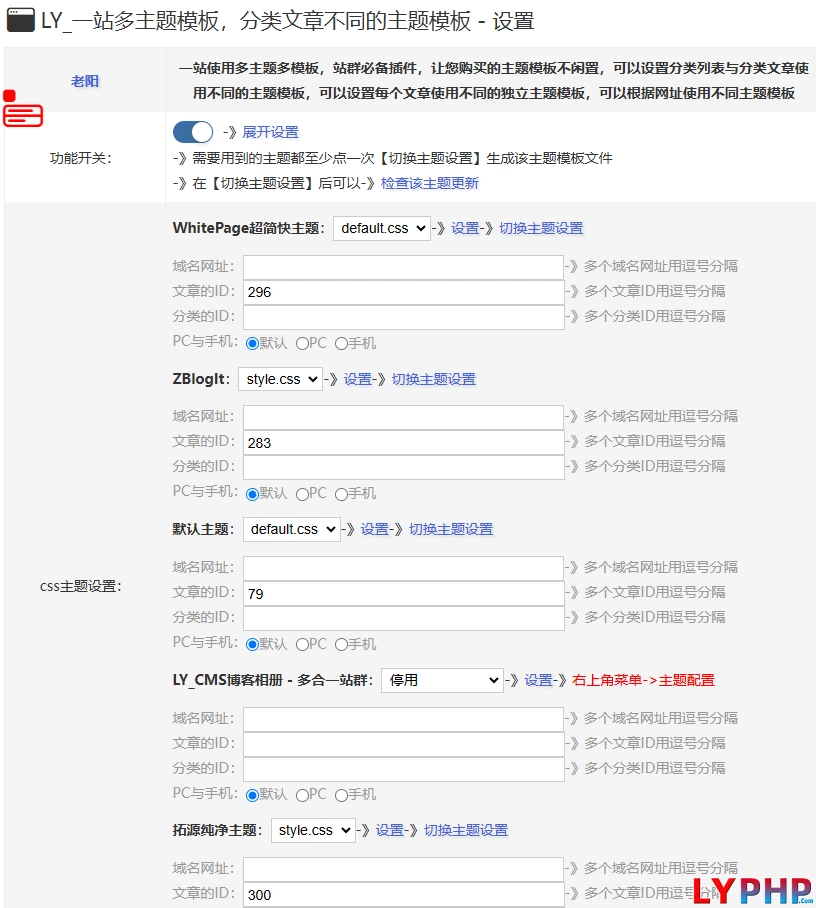Click 切换主题设置 for WhitePage超简快主题

pos(541,227)
